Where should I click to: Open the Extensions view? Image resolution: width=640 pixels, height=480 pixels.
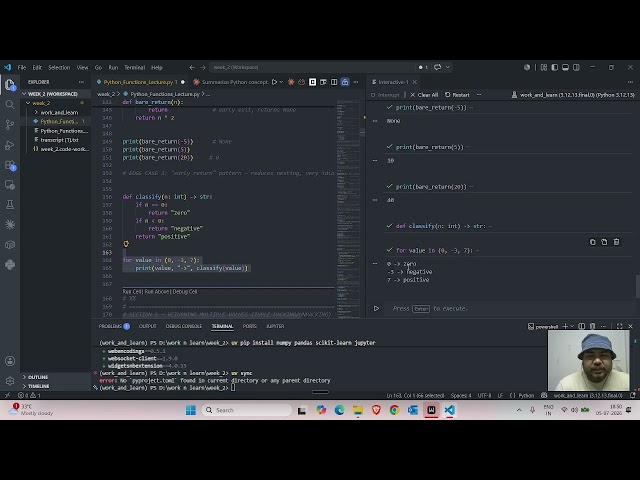click(x=10, y=165)
